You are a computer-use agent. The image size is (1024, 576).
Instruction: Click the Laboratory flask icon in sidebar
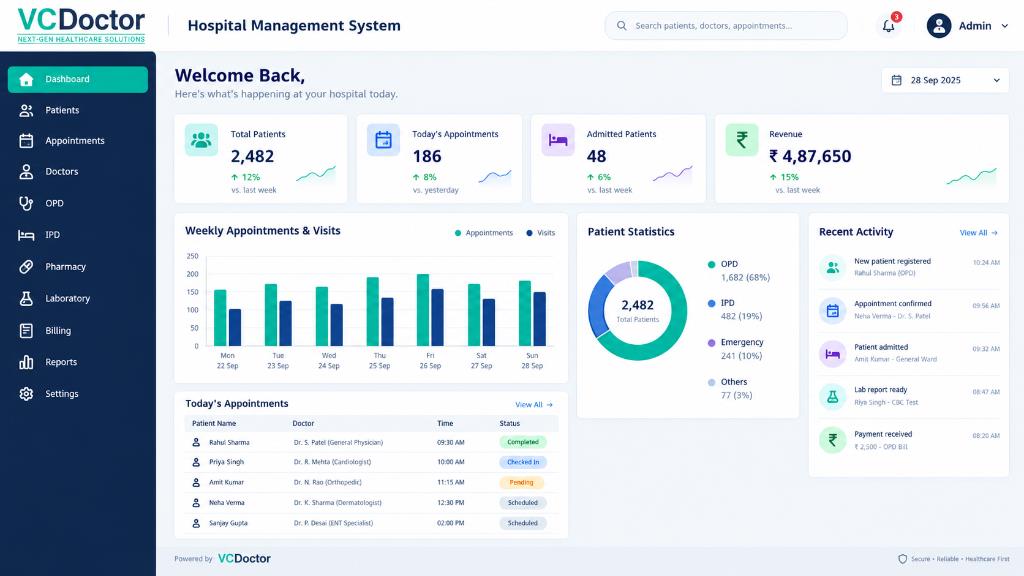pos(26,298)
